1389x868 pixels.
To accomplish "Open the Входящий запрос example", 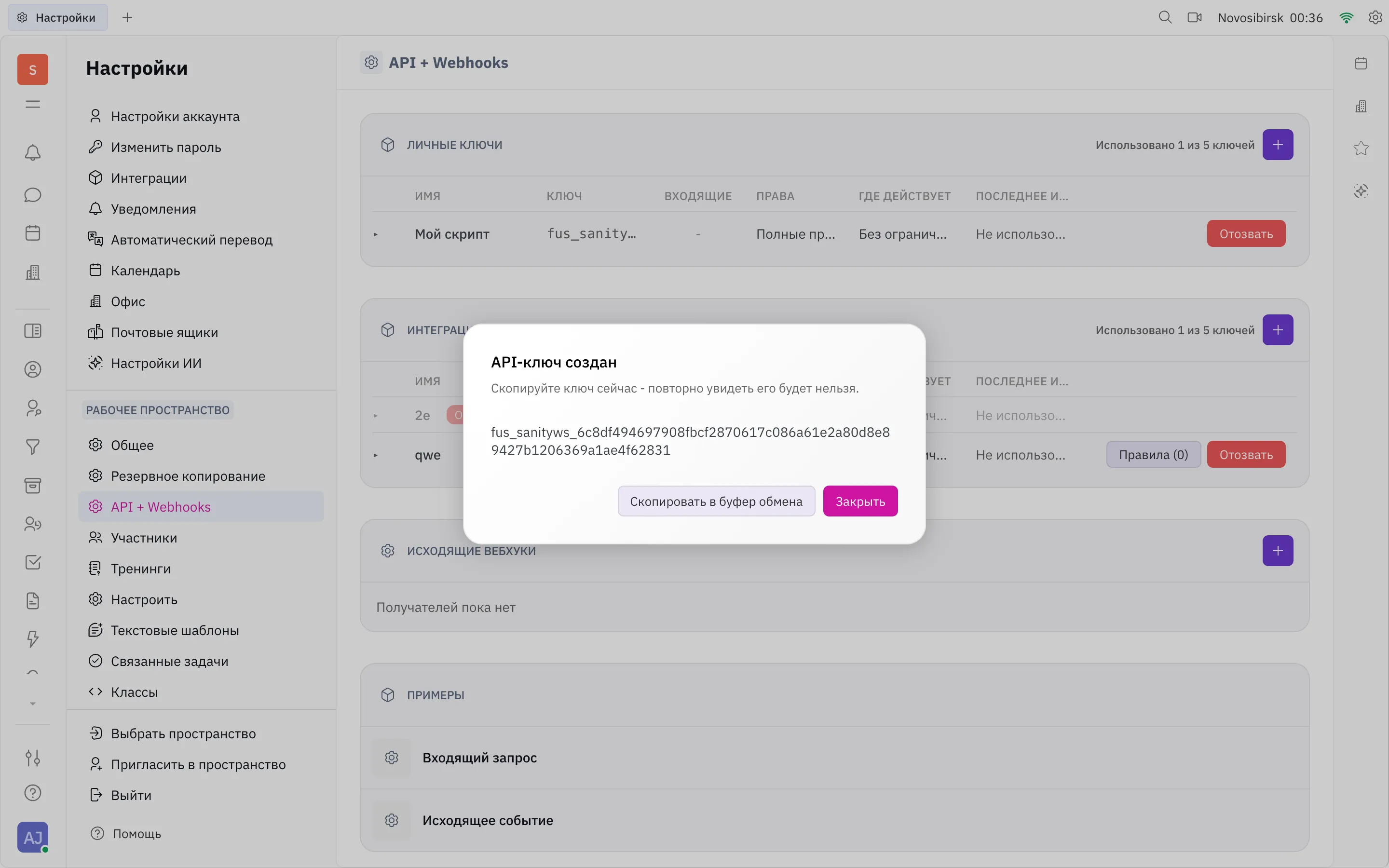I will click(834, 758).
